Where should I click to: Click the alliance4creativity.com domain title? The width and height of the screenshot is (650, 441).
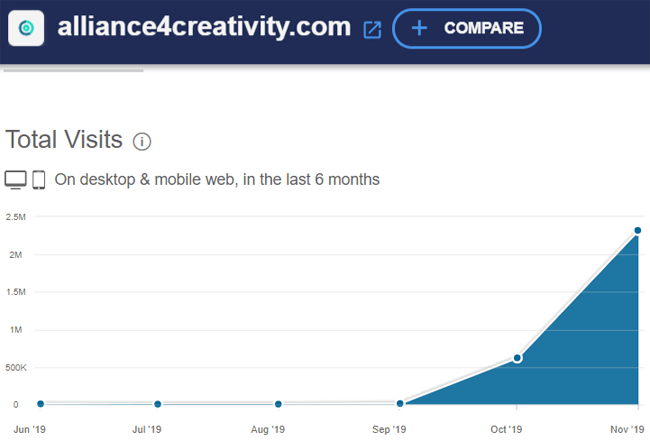[204, 27]
